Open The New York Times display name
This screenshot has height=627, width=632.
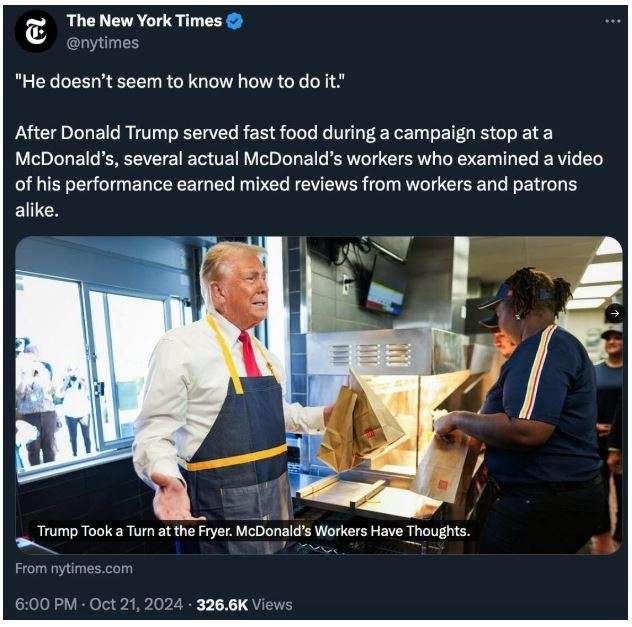[144, 21]
